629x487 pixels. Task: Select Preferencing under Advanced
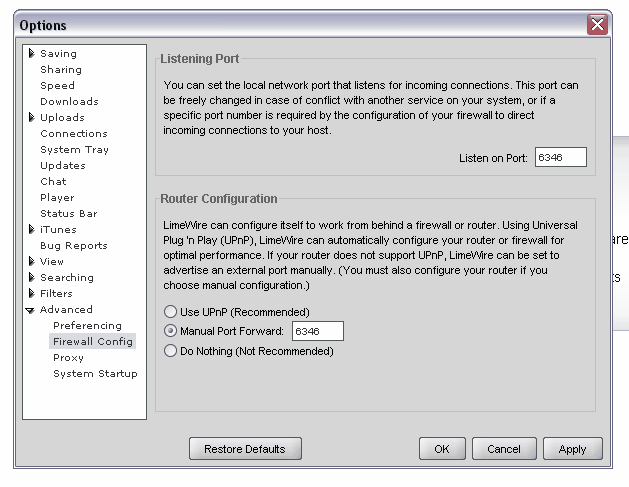tap(87, 326)
